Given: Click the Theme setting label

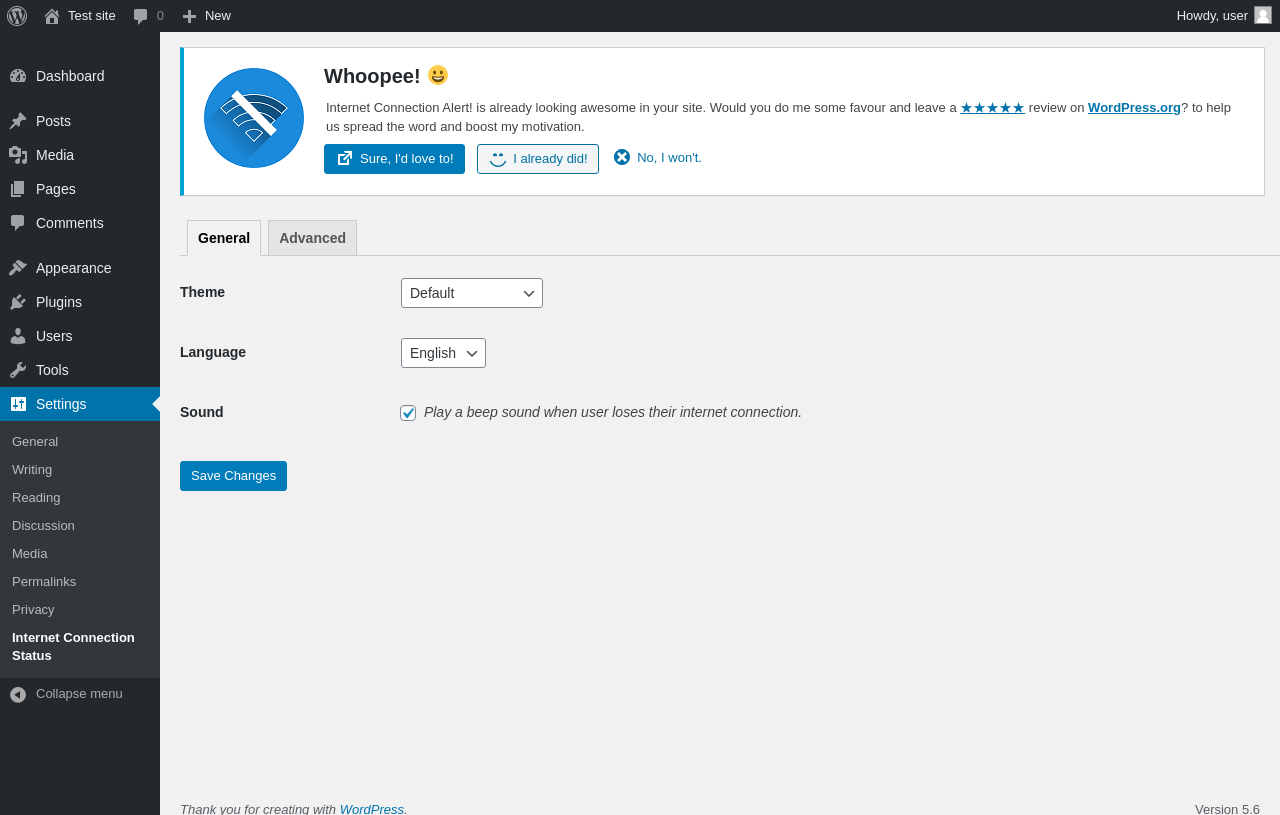Looking at the screenshot, I should pyautogui.click(x=203, y=292).
